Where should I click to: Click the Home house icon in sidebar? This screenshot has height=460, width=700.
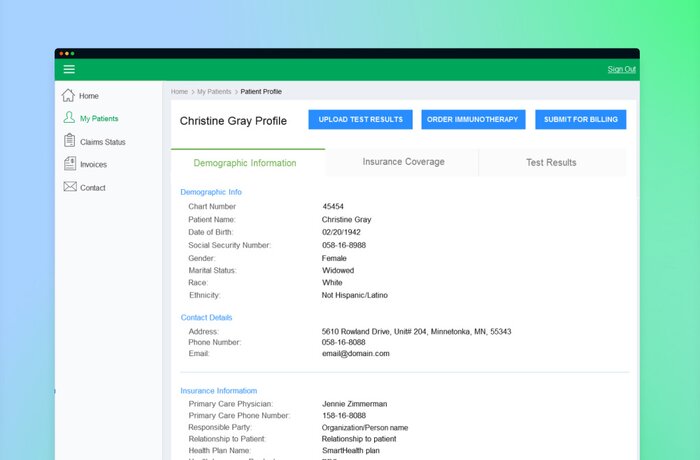pos(68,96)
